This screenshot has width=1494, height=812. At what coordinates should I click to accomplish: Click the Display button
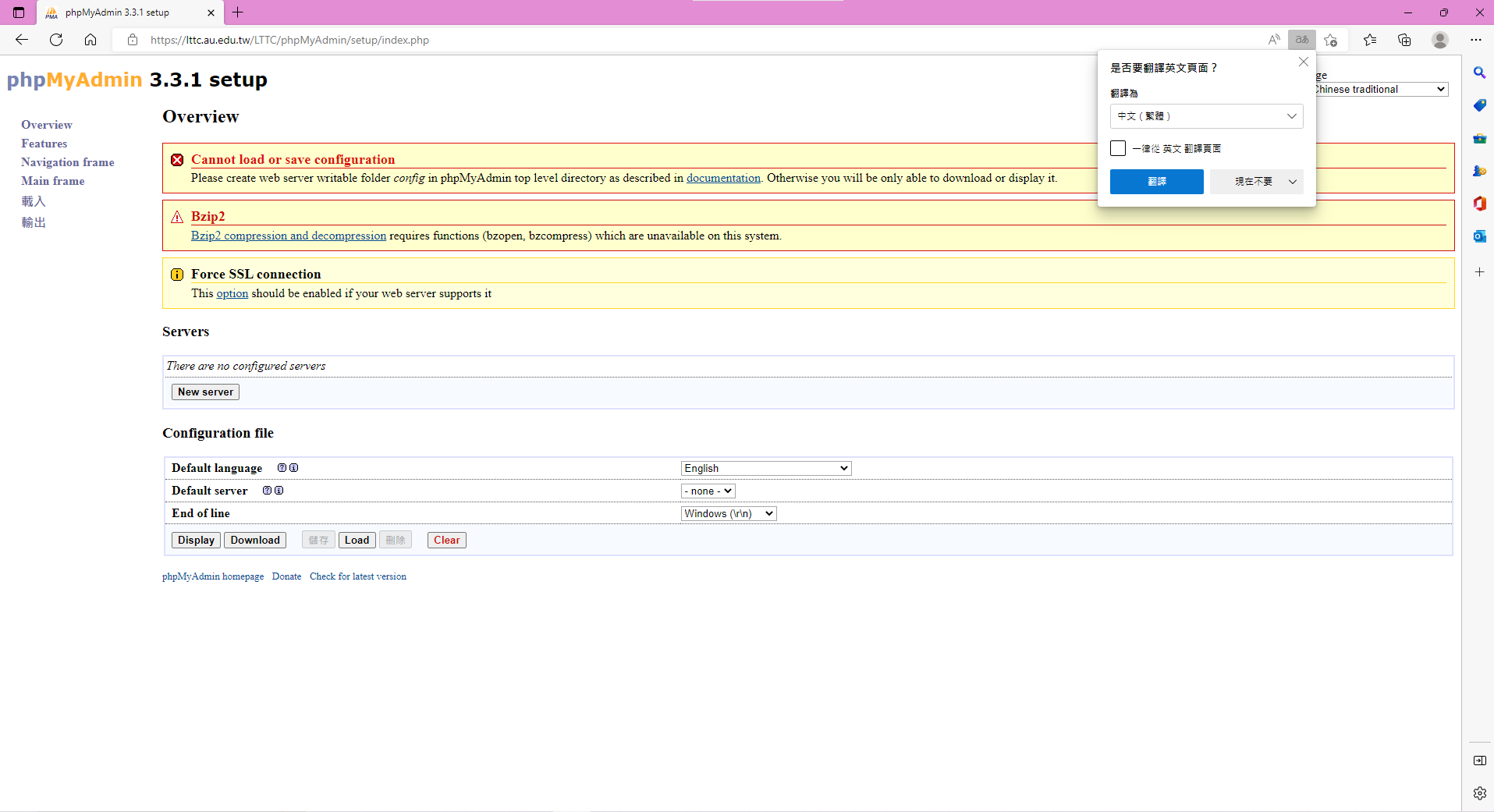[196, 540]
